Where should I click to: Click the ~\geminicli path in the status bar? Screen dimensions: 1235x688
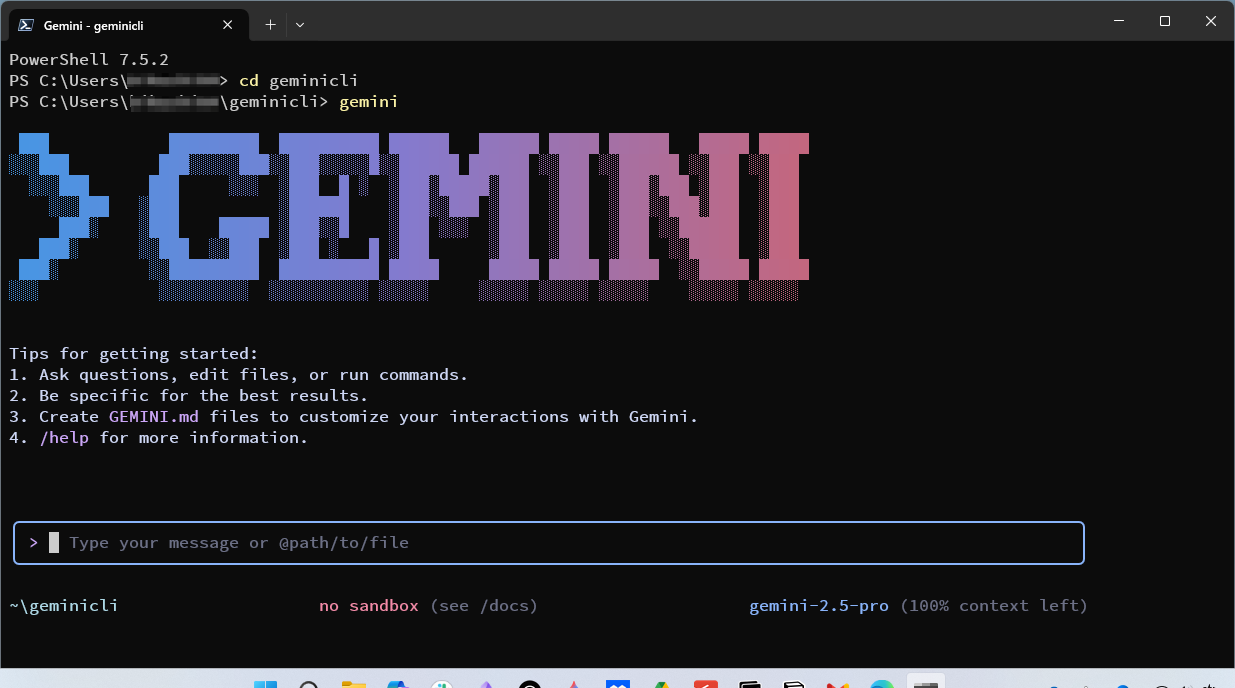(x=63, y=605)
